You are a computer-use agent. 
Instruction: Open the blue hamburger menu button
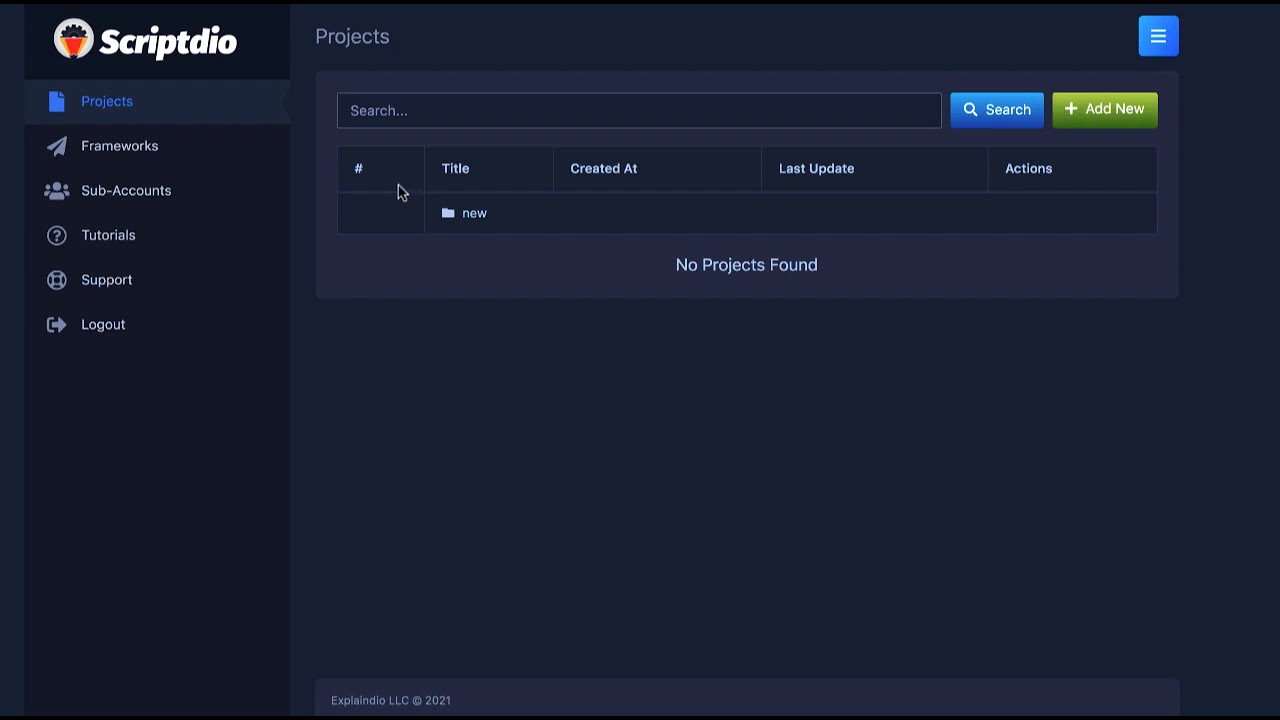[x=1158, y=36]
